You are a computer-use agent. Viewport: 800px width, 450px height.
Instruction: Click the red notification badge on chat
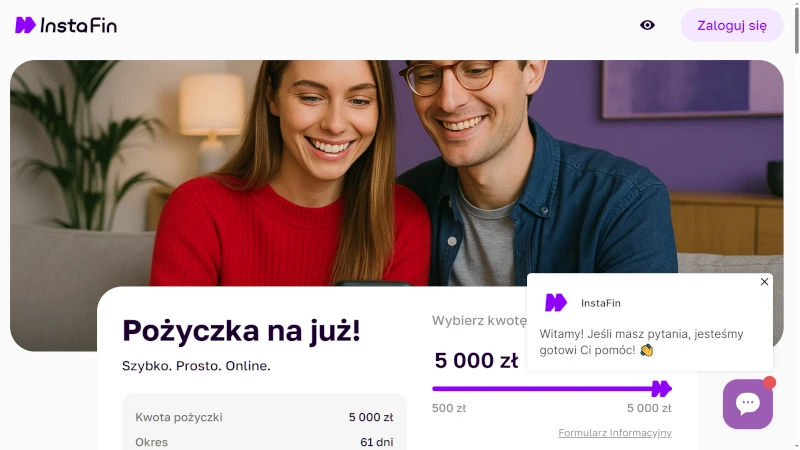pyautogui.click(x=769, y=383)
